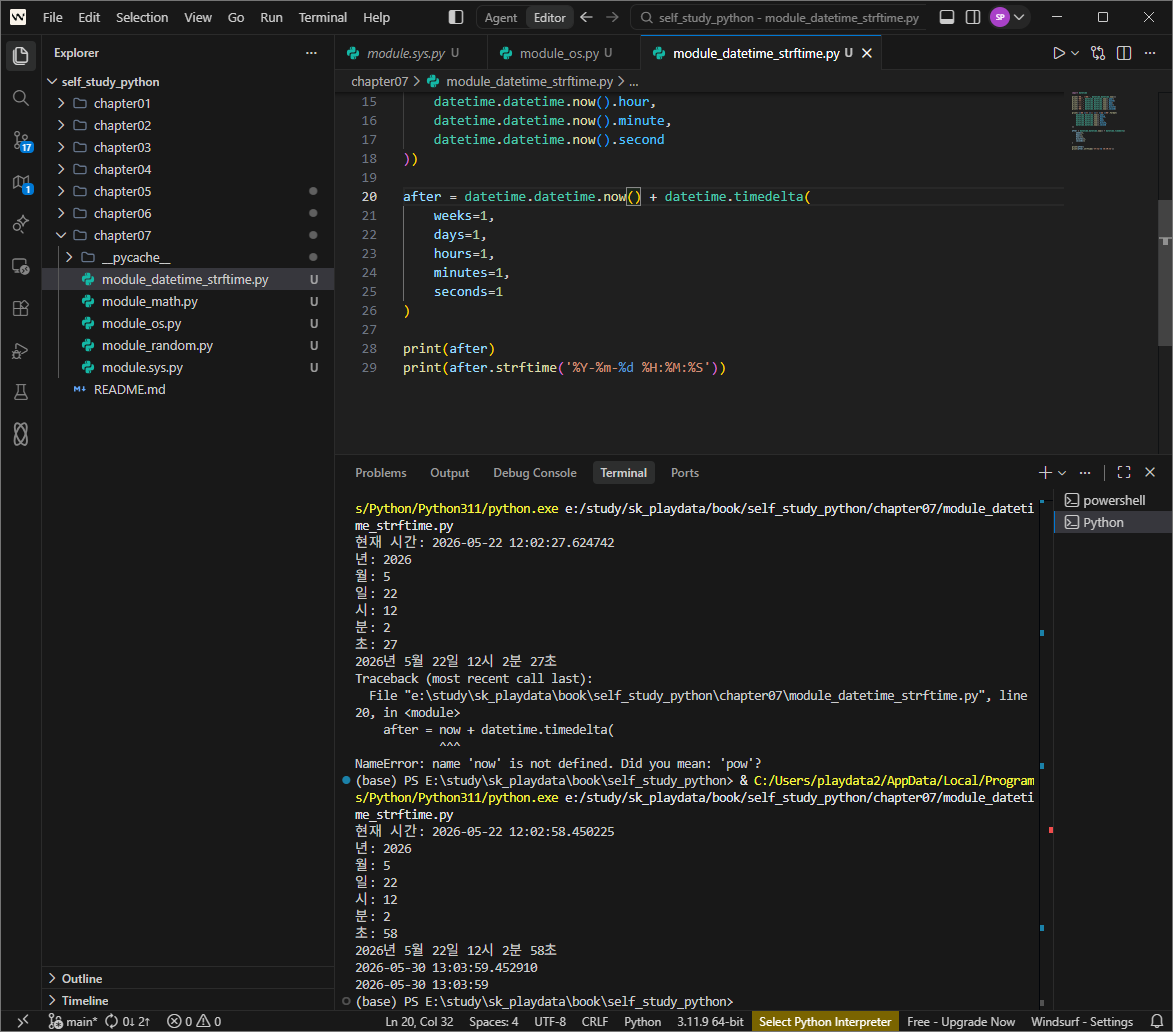Viewport: 1173px width, 1032px height.
Task: Open the Extensions view icon
Action: [21, 308]
